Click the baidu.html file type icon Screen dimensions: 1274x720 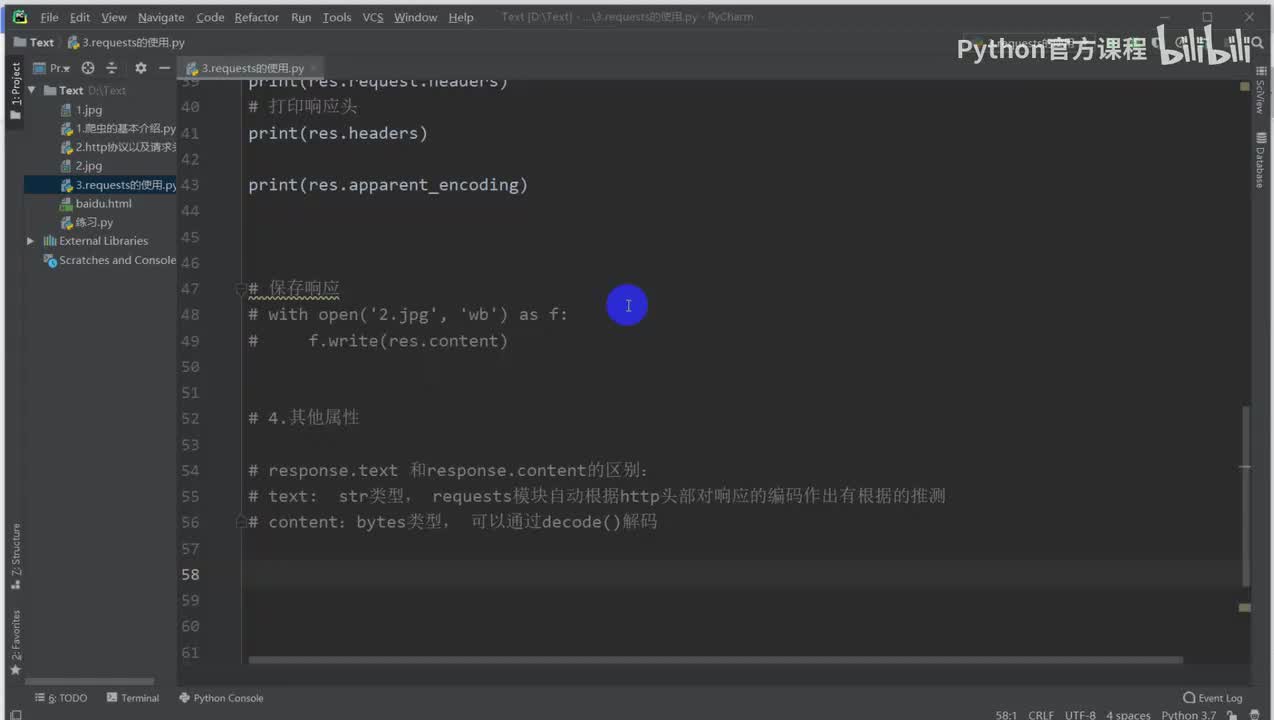tap(67, 203)
